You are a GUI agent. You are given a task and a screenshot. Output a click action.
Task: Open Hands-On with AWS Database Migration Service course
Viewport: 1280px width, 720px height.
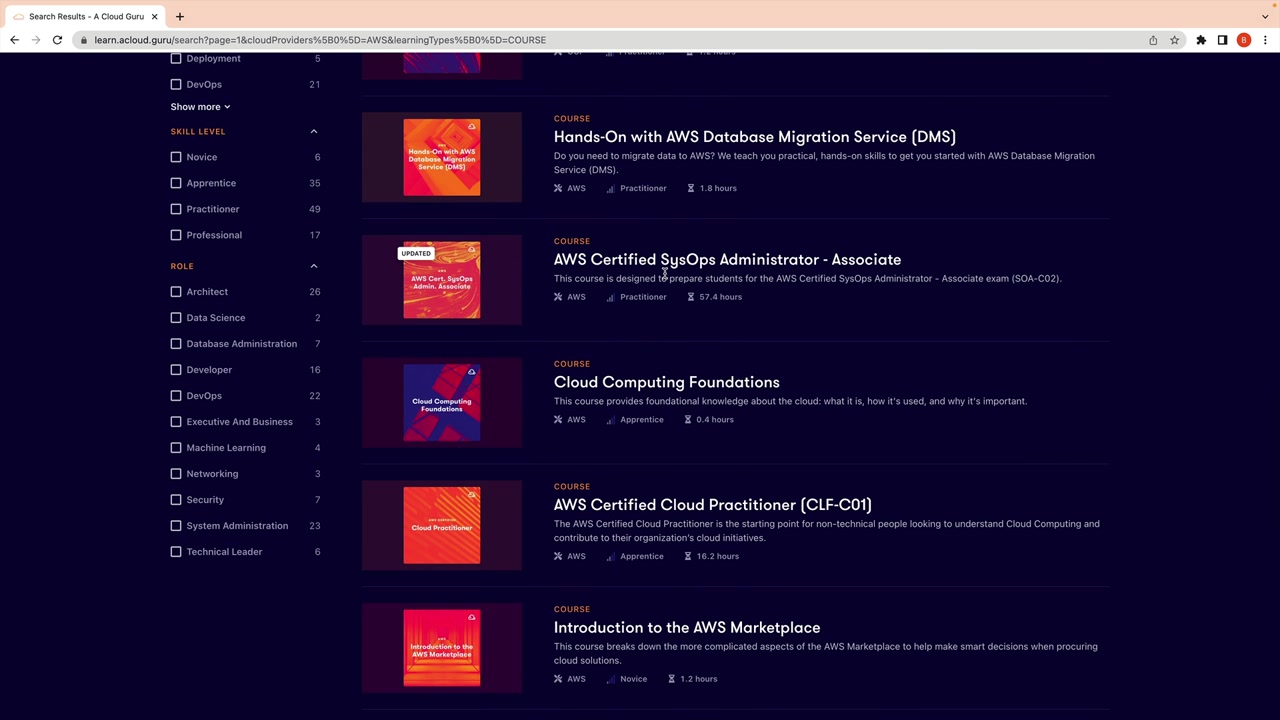(755, 137)
